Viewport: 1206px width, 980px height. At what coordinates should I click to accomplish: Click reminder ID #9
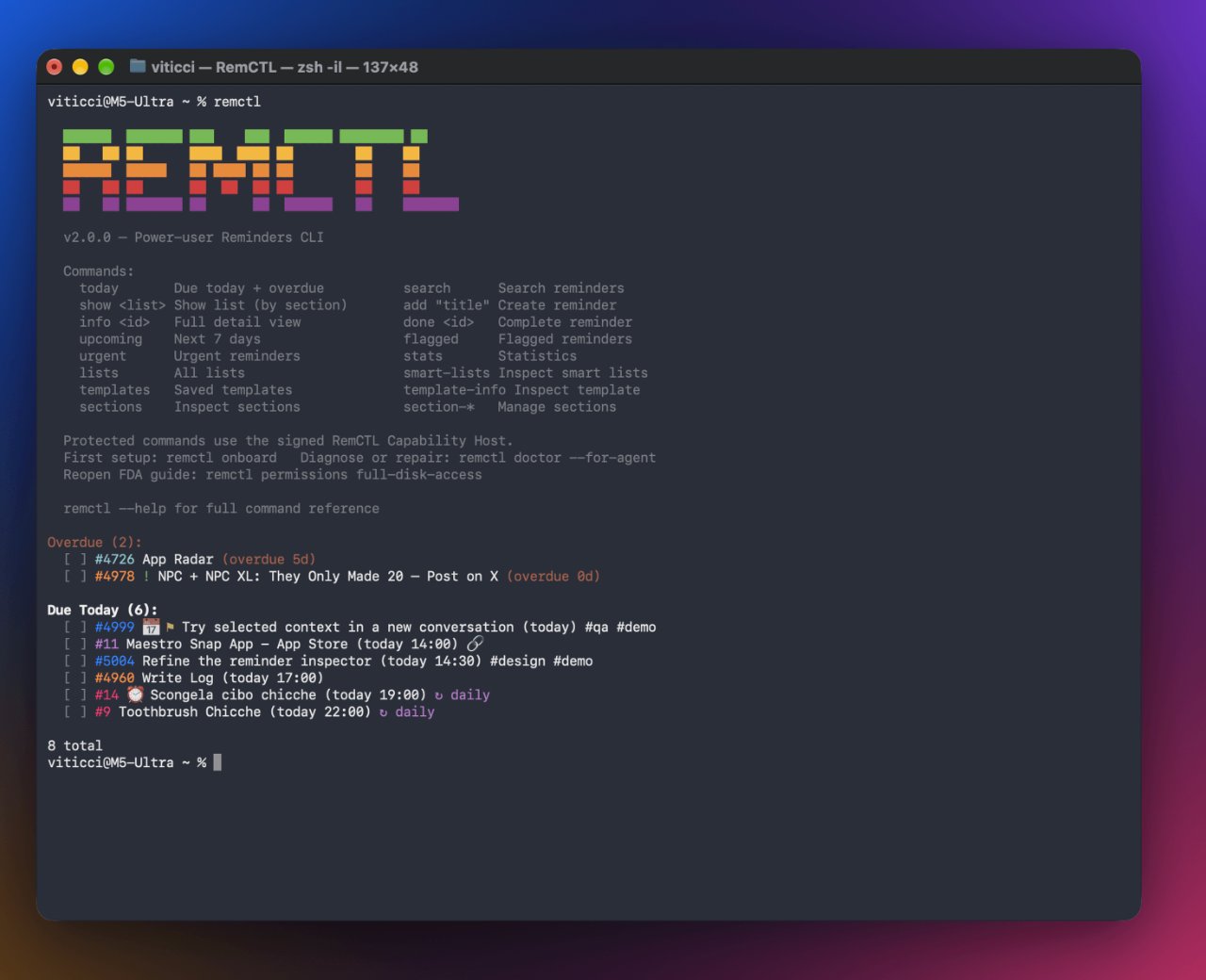pyautogui.click(x=103, y=712)
